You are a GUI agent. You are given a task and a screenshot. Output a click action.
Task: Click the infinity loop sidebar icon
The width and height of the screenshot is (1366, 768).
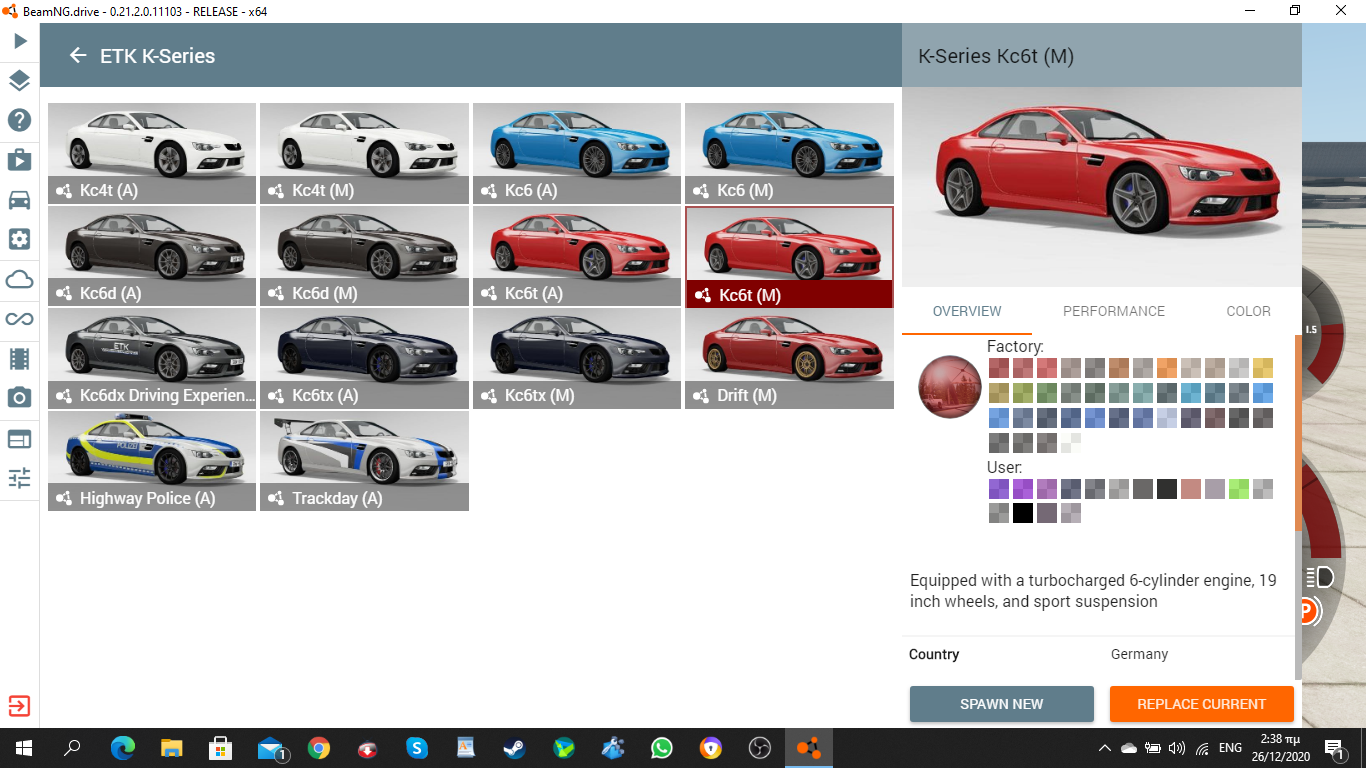pos(20,319)
